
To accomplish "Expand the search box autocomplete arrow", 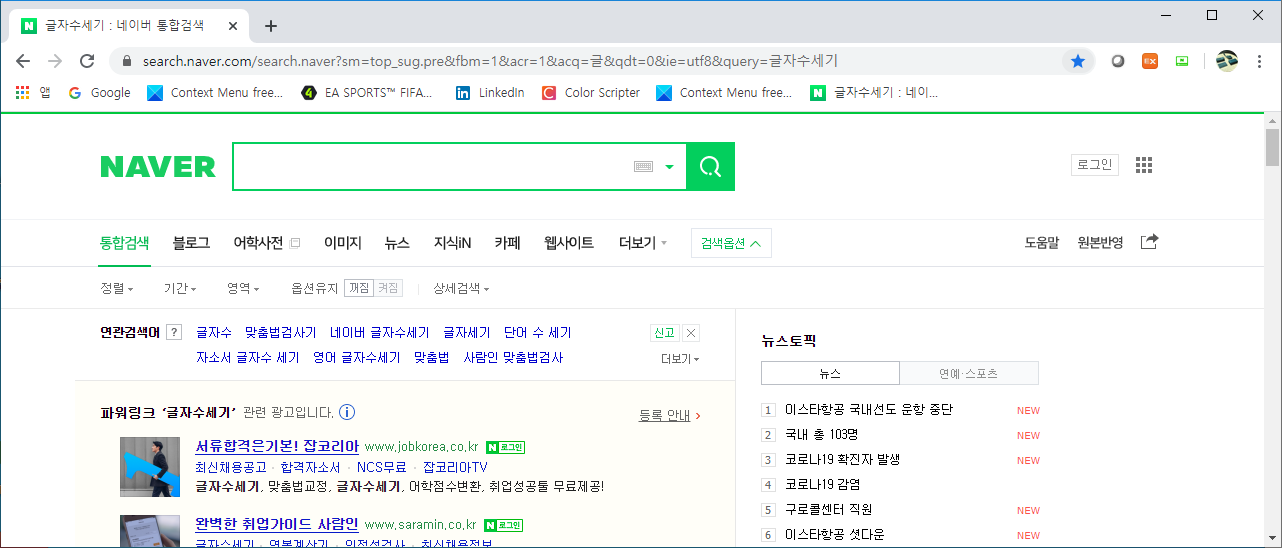I will (x=669, y=167).
